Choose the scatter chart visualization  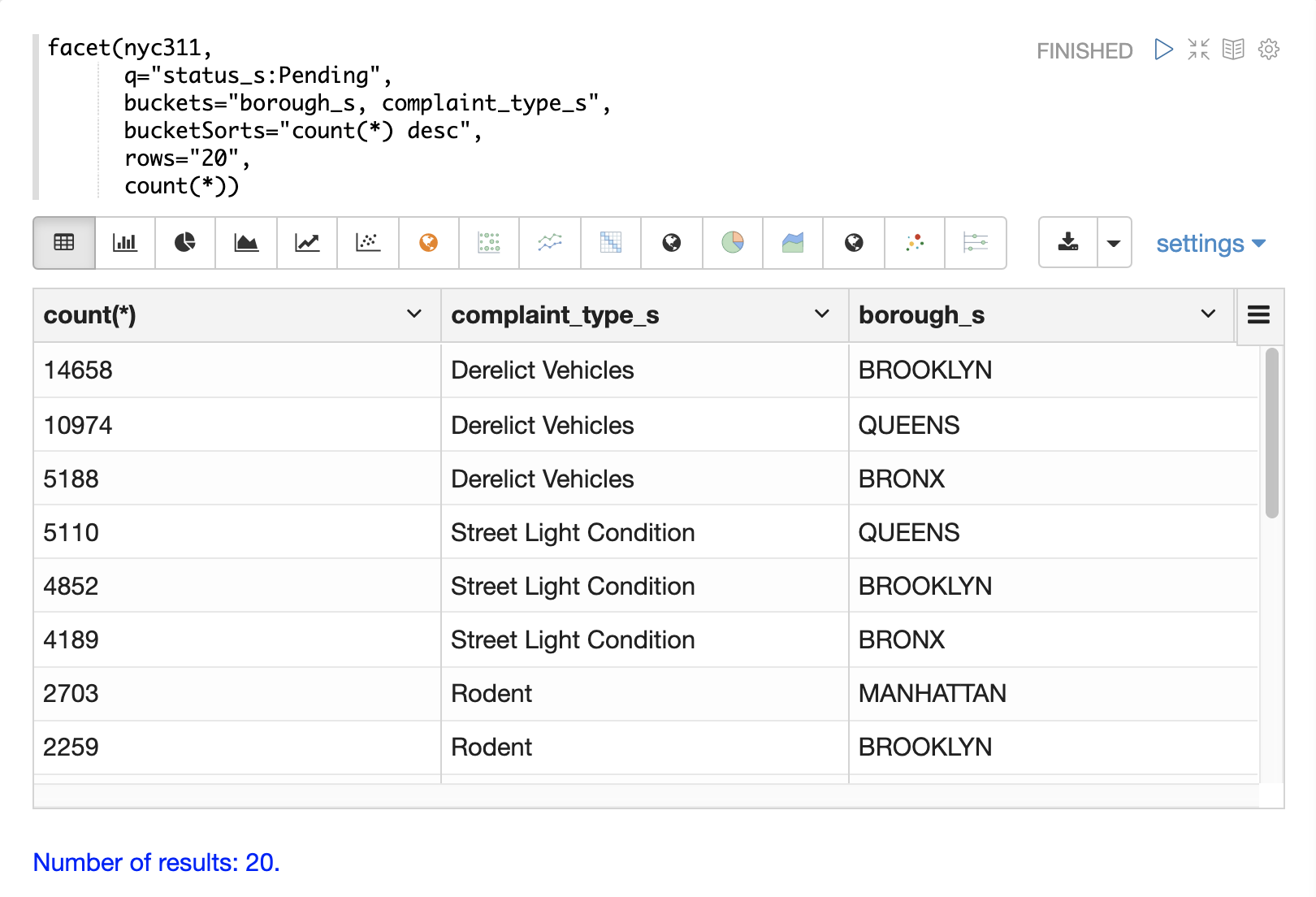click(x=368, y=242)
